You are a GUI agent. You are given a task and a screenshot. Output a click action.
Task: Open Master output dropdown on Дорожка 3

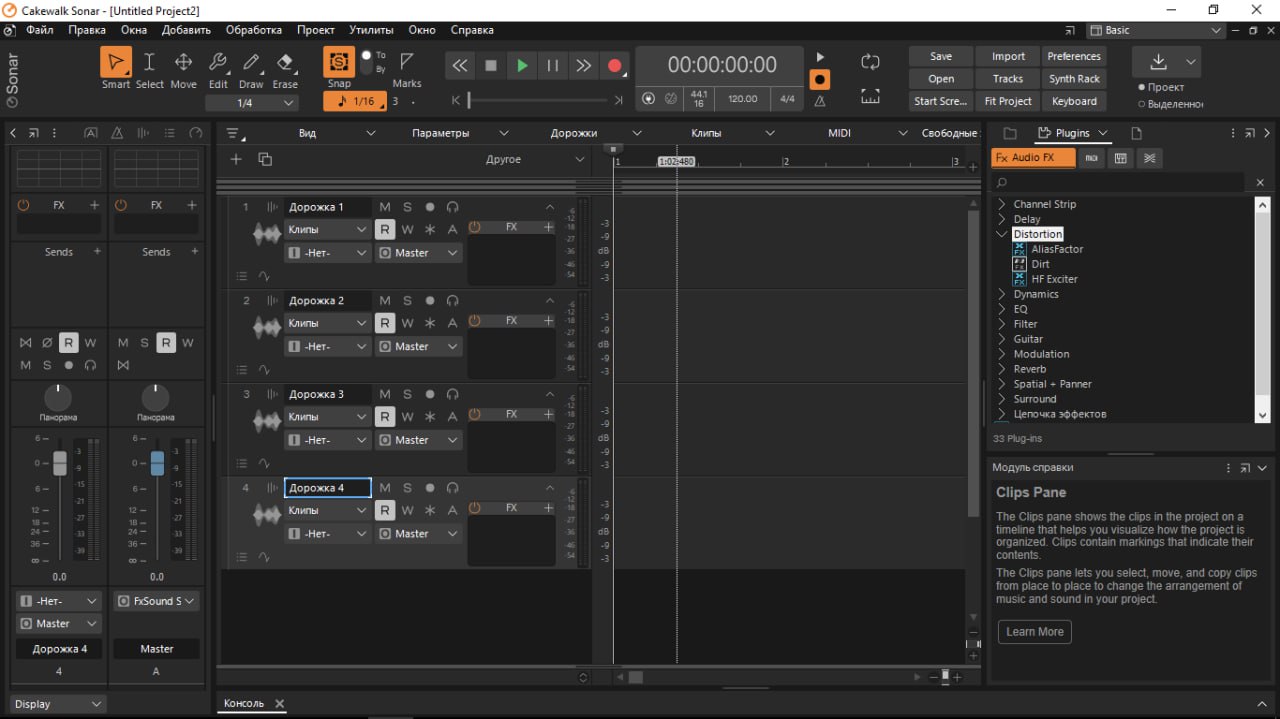pyautogui.click(x=419, y=440)
